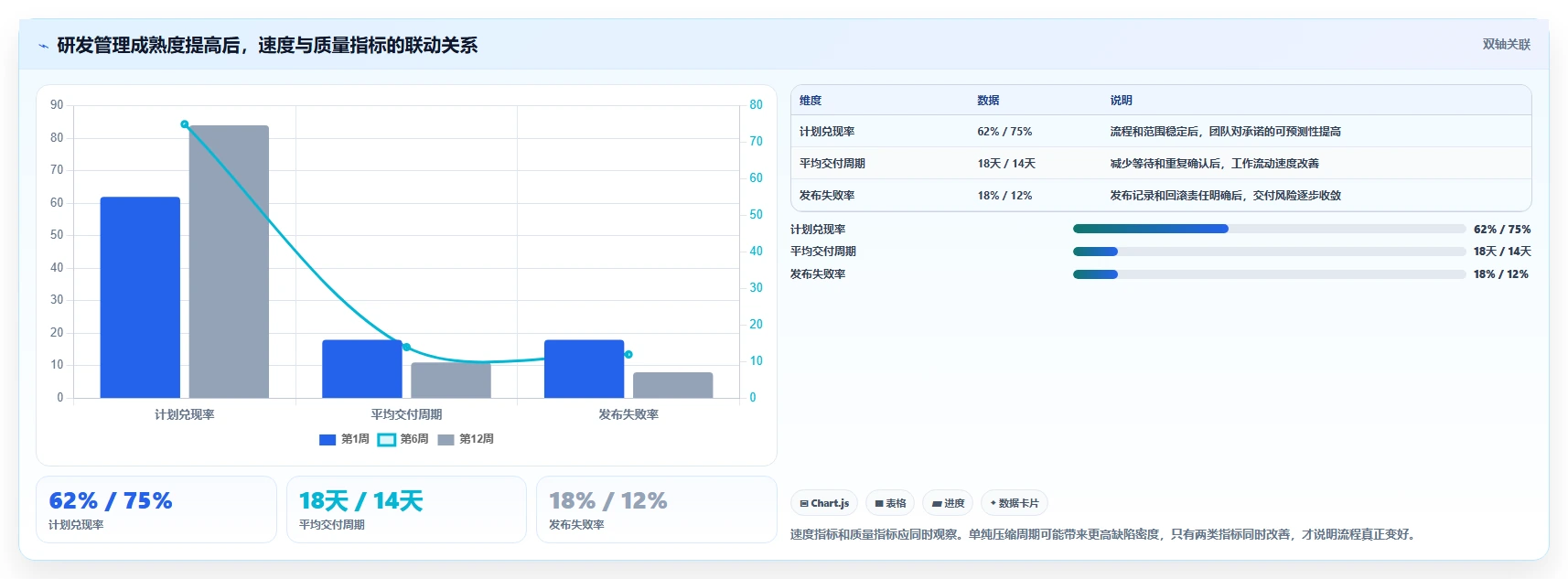1568x579 pixels.
Task: Click the blue bar for 发布失败率
Action: 584,369
